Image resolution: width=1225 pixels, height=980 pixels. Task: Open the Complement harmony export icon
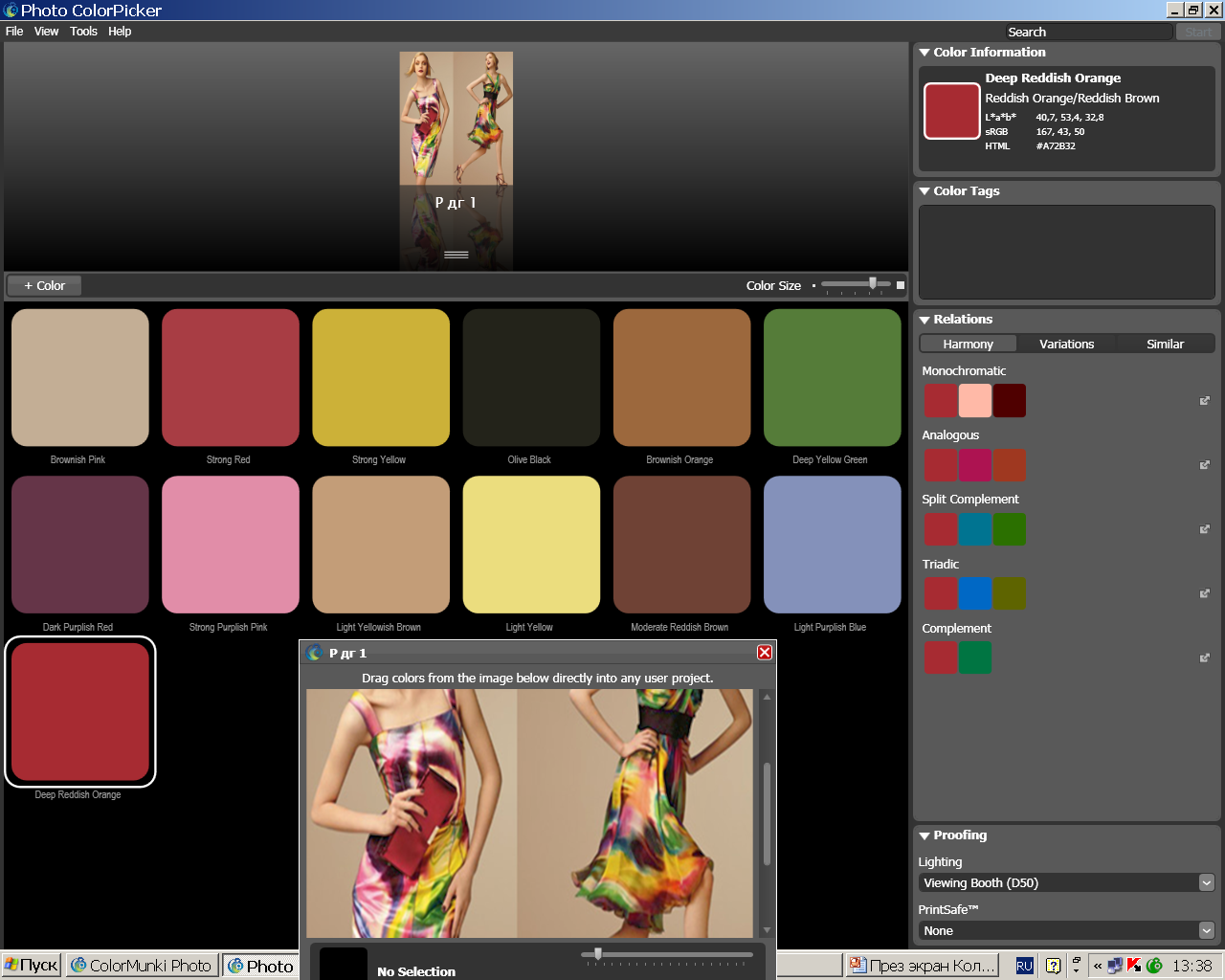click(1205, 657)
